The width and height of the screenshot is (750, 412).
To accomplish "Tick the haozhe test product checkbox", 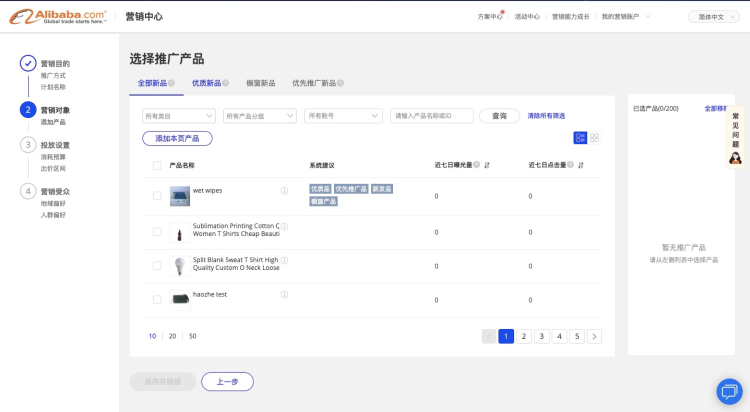I will (x=157, y=299).
